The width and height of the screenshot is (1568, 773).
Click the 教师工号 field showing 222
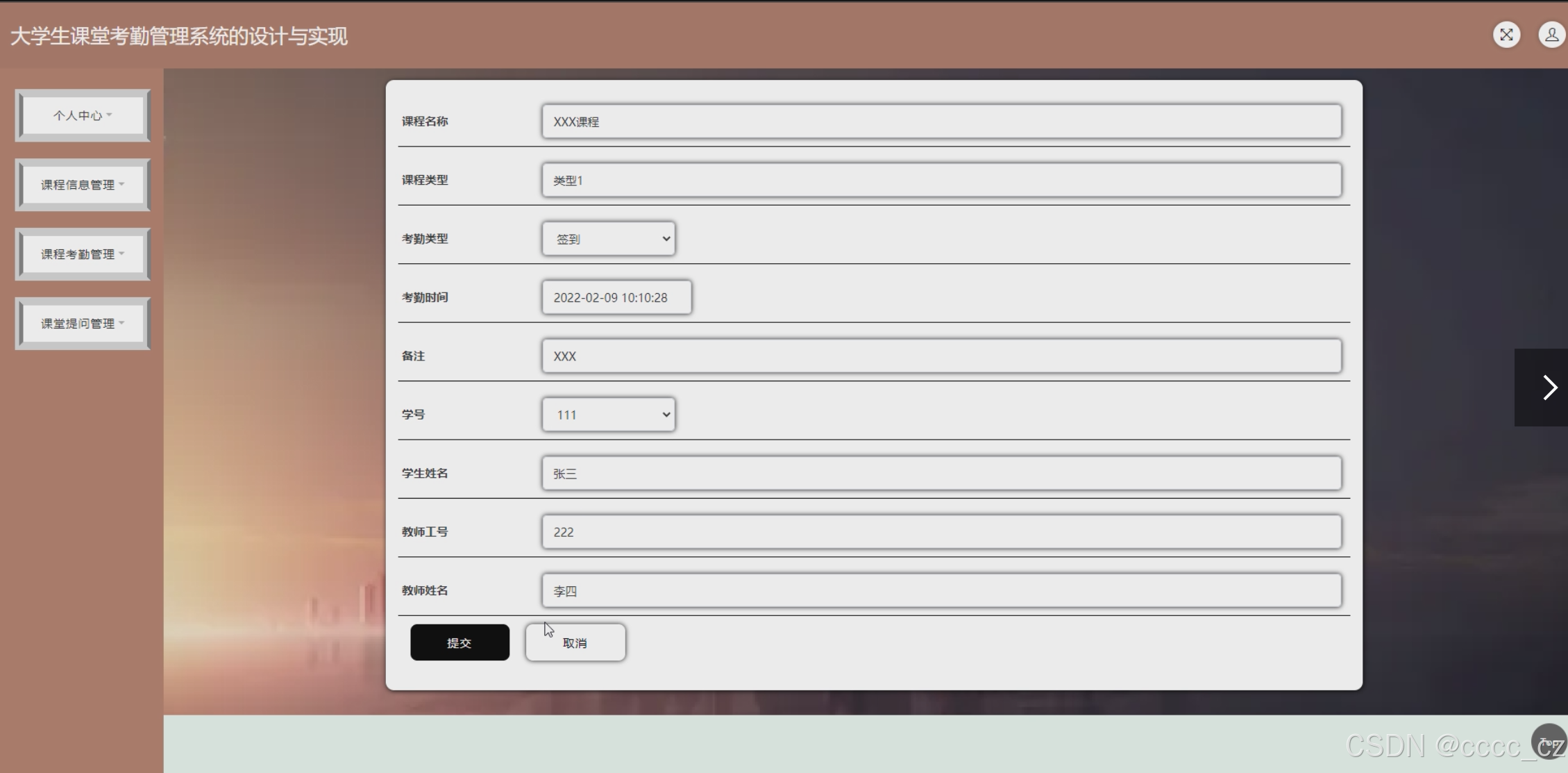941,532
